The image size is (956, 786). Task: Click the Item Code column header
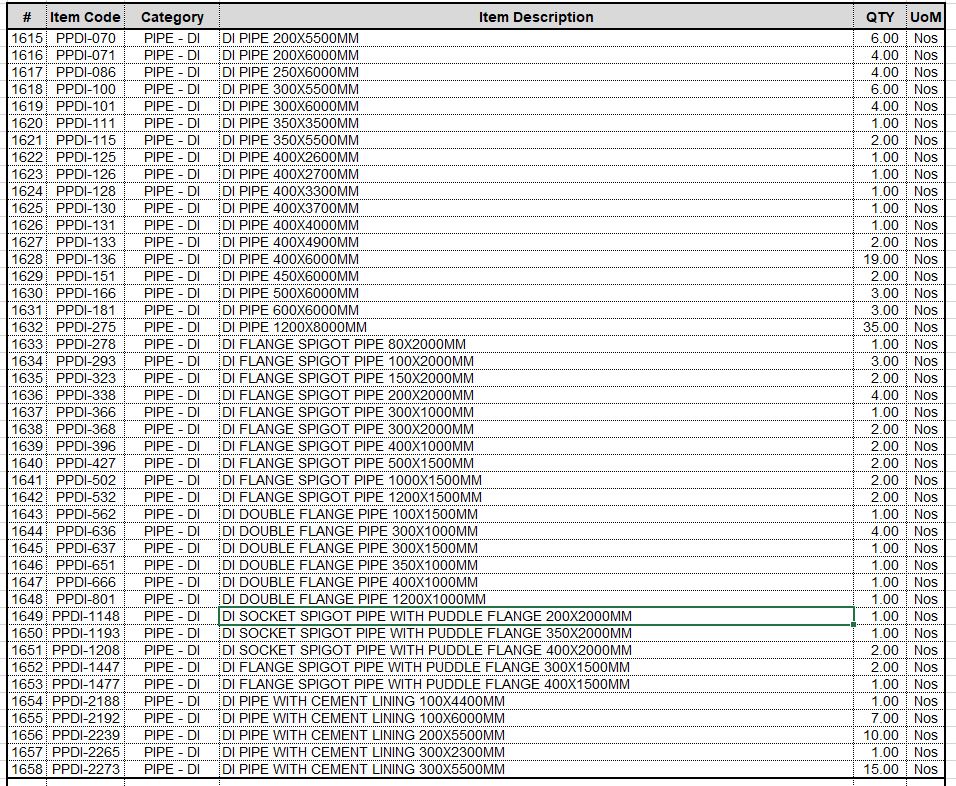click(85, 17)
